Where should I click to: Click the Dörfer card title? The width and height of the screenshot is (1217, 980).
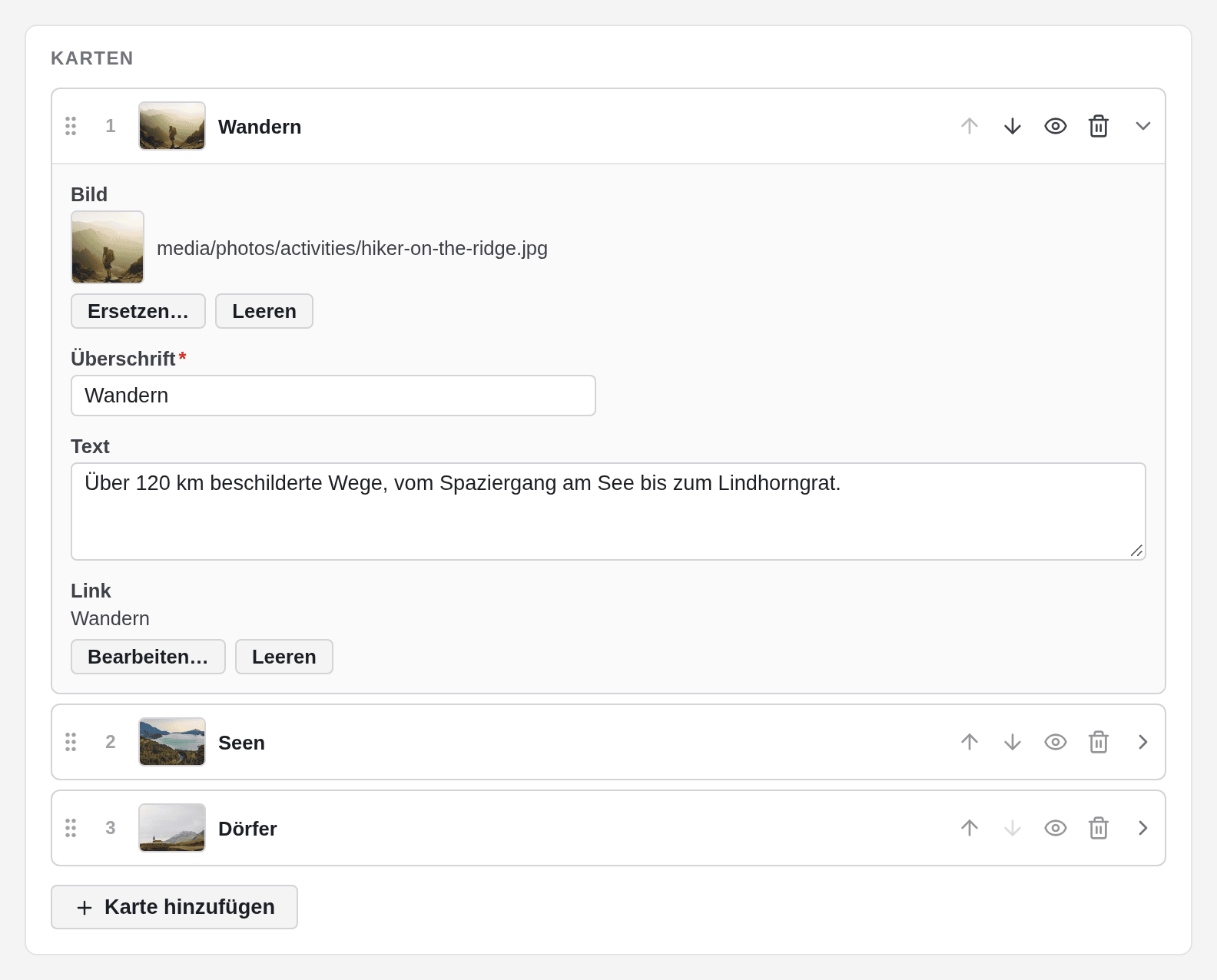click(x=247, y=829)
